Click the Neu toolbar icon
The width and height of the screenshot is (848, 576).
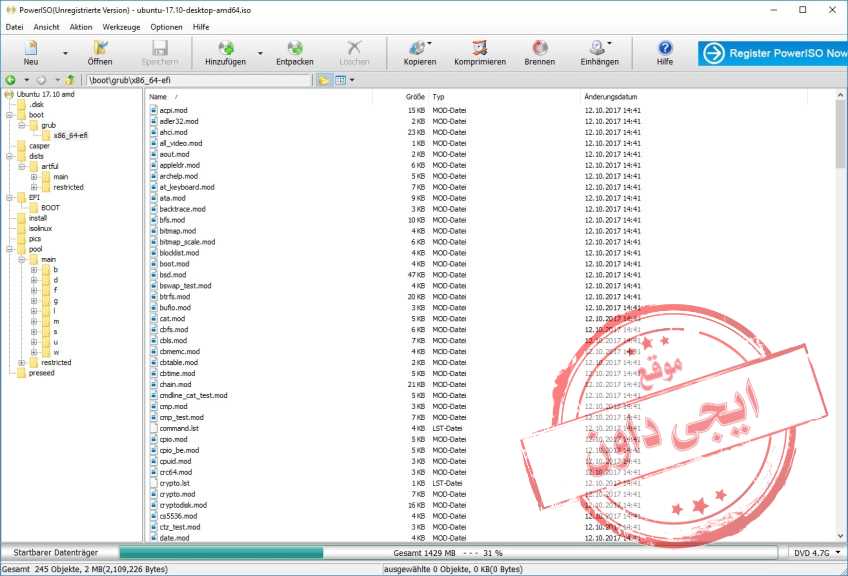click(x=31, y=52)
